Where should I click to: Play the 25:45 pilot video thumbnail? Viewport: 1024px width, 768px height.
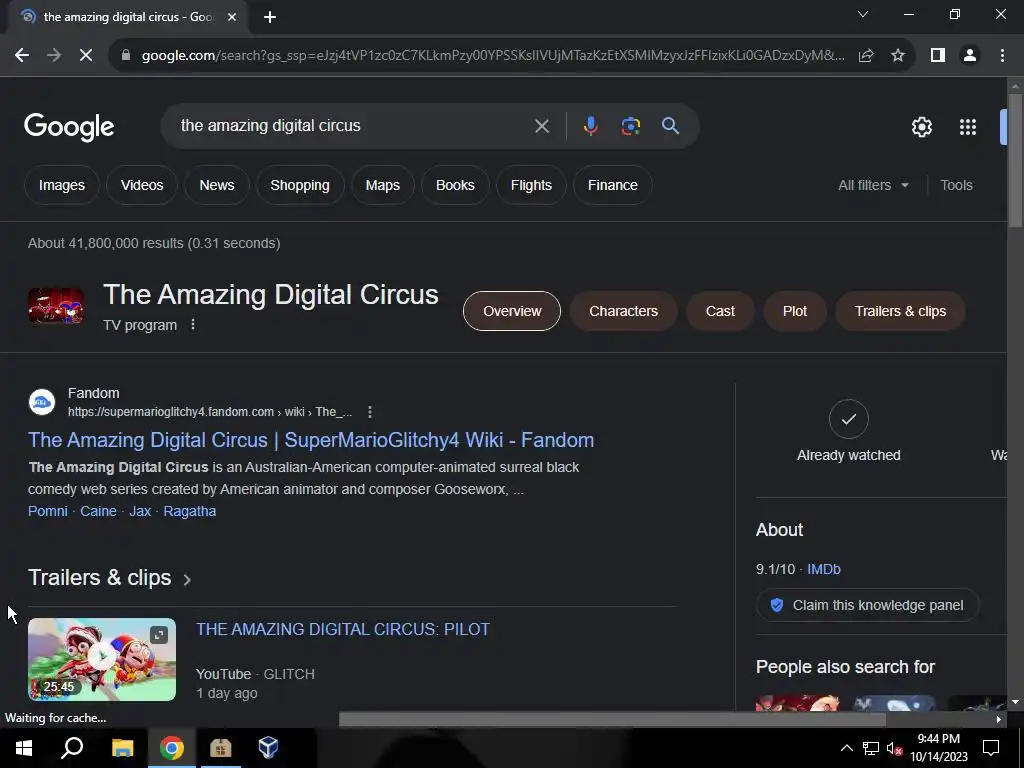point(102,659)
